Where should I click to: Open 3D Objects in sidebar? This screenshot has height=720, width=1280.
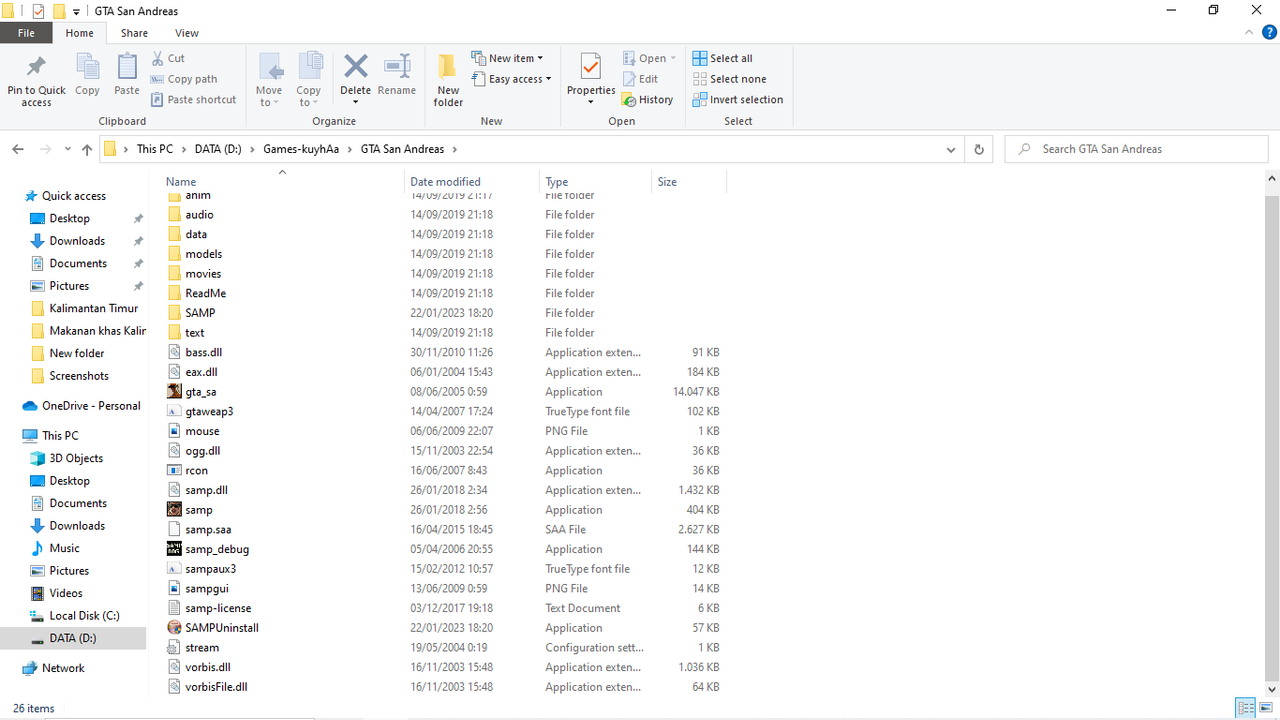click(76, 458)
